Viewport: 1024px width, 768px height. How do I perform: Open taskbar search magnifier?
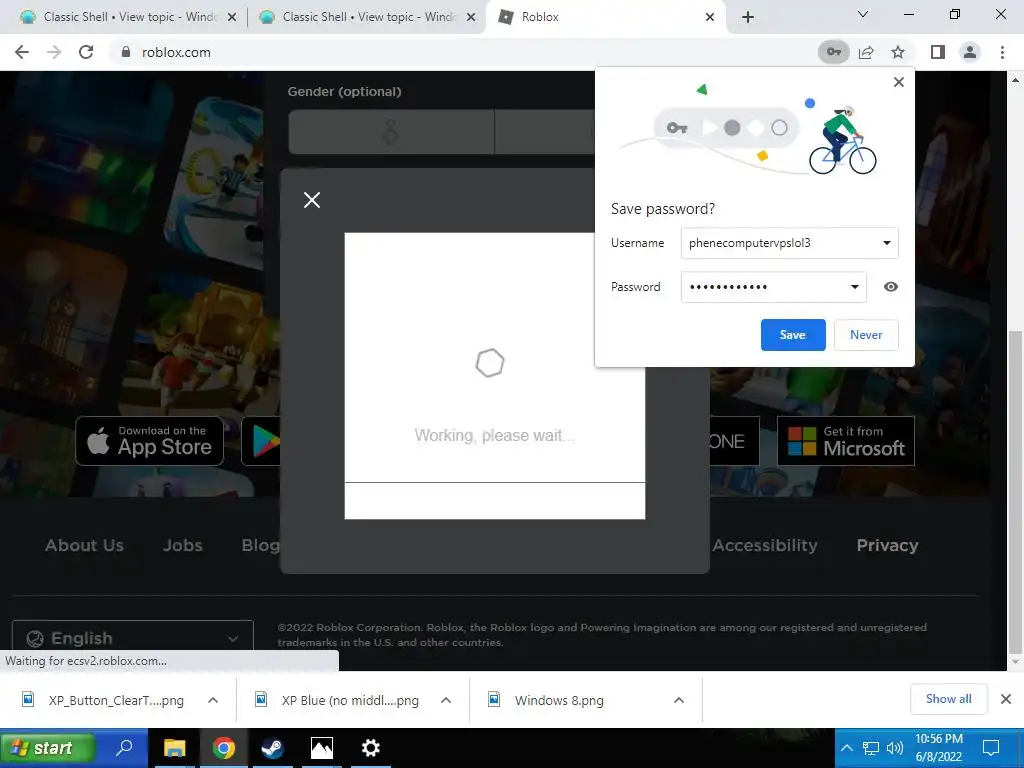coord(124,748)
